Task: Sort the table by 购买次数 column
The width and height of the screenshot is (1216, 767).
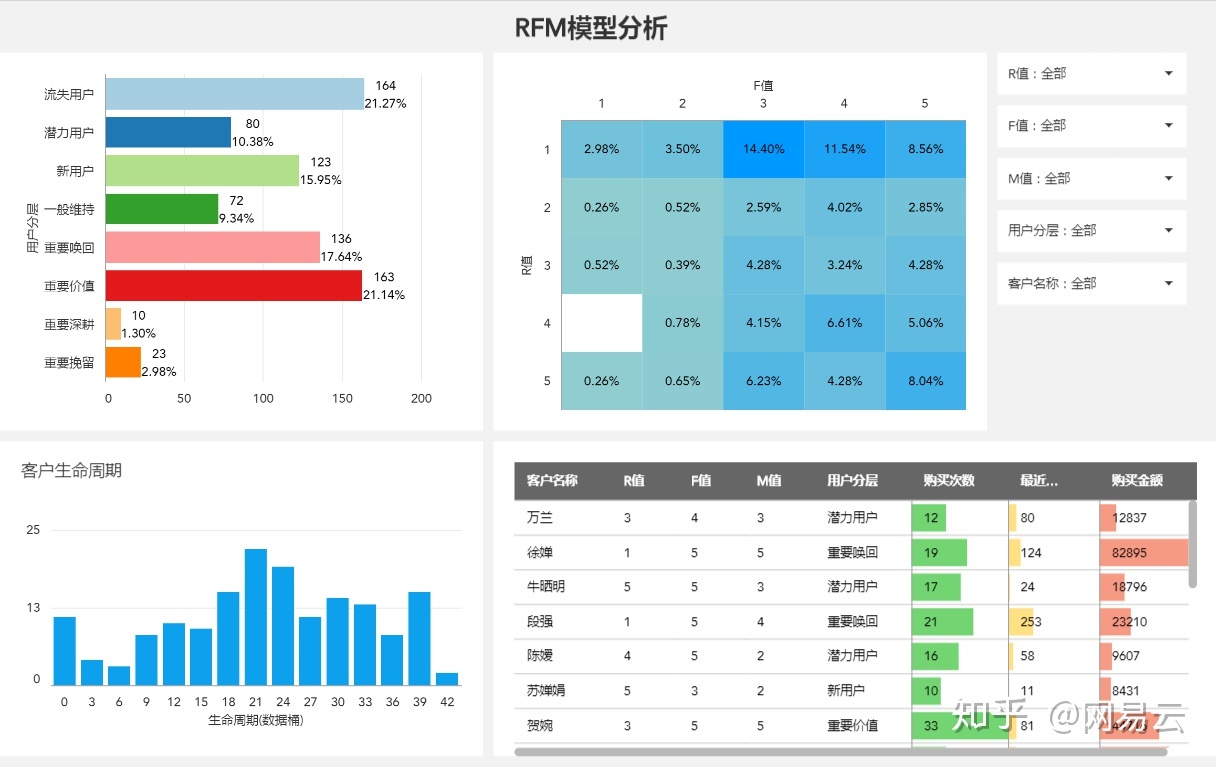Action: (x=947, y=480)
